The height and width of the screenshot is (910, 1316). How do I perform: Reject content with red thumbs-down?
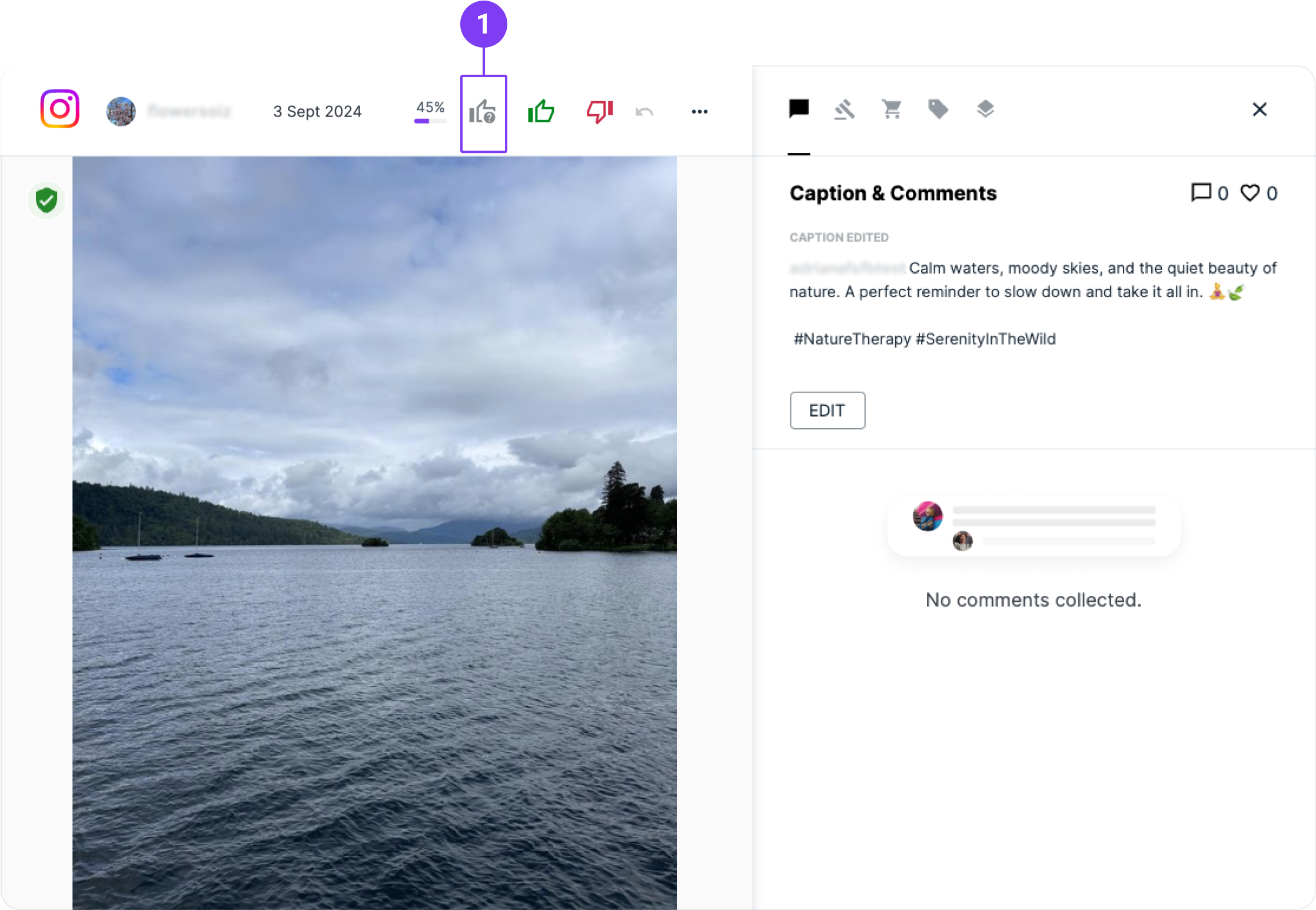[599, 111]
